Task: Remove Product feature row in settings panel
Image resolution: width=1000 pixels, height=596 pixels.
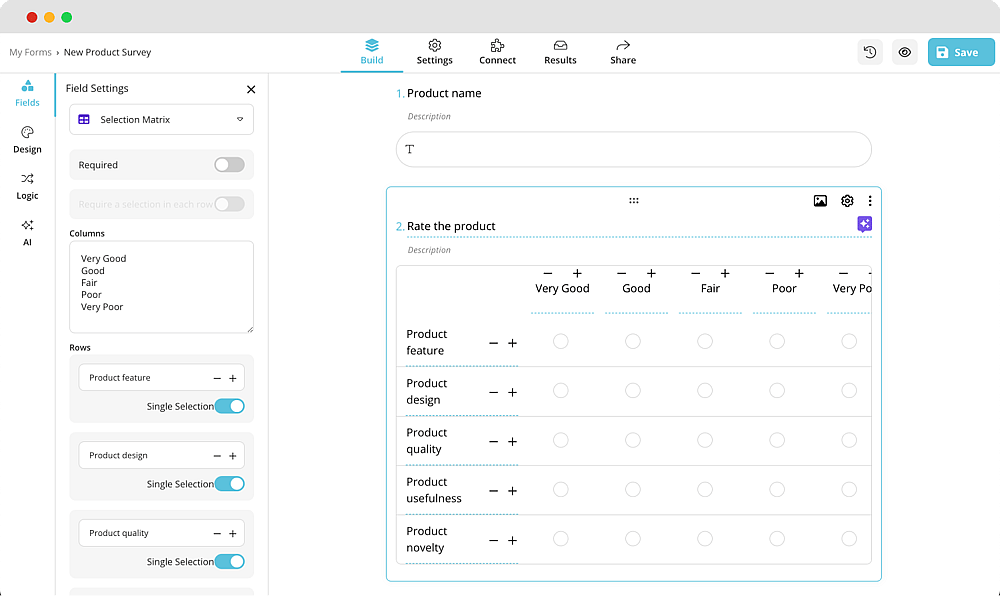Action: click(x=217, y=379)
